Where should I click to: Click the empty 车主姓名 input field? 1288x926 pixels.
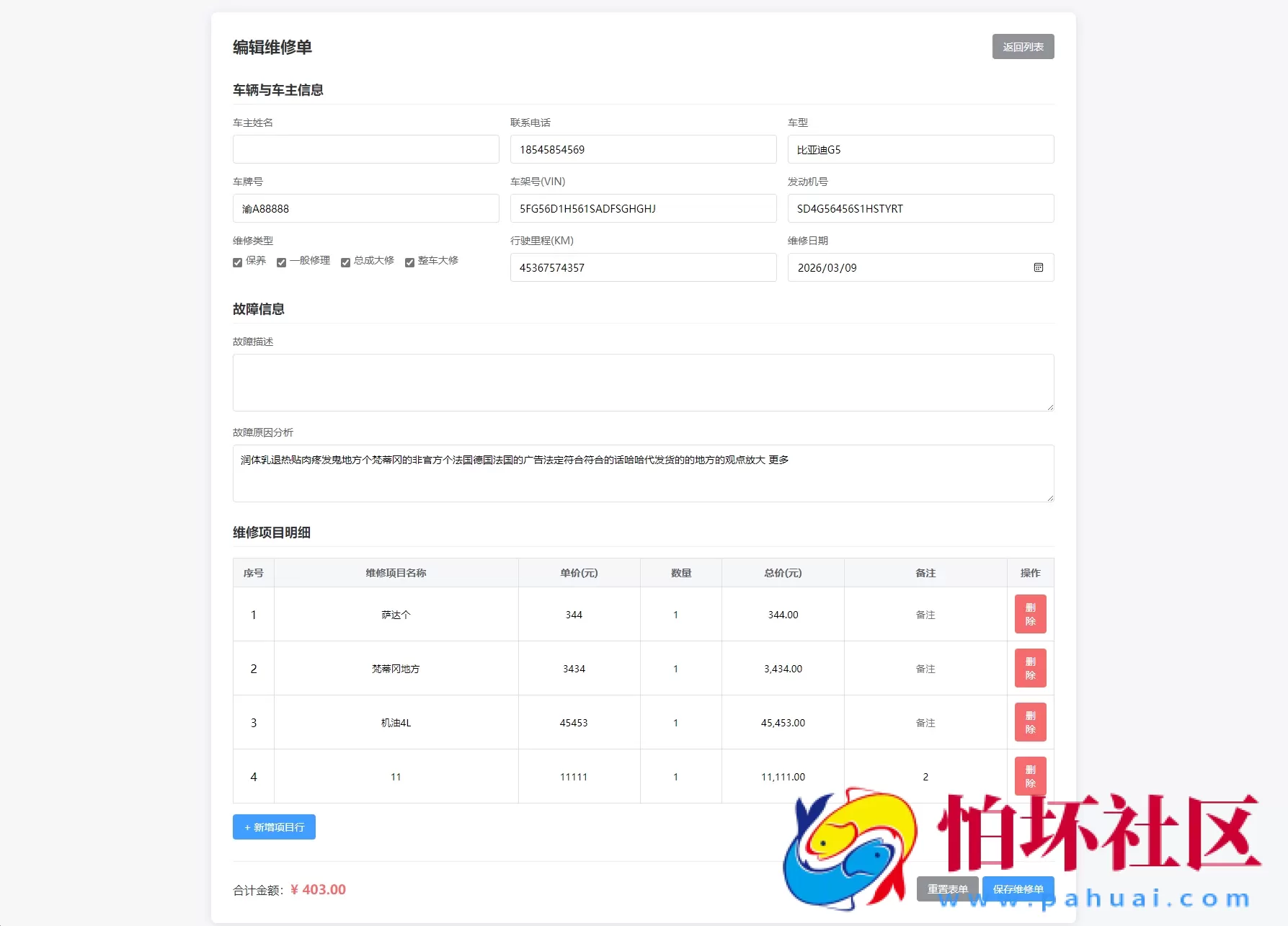pyautogui.click(x=365, y=149)
